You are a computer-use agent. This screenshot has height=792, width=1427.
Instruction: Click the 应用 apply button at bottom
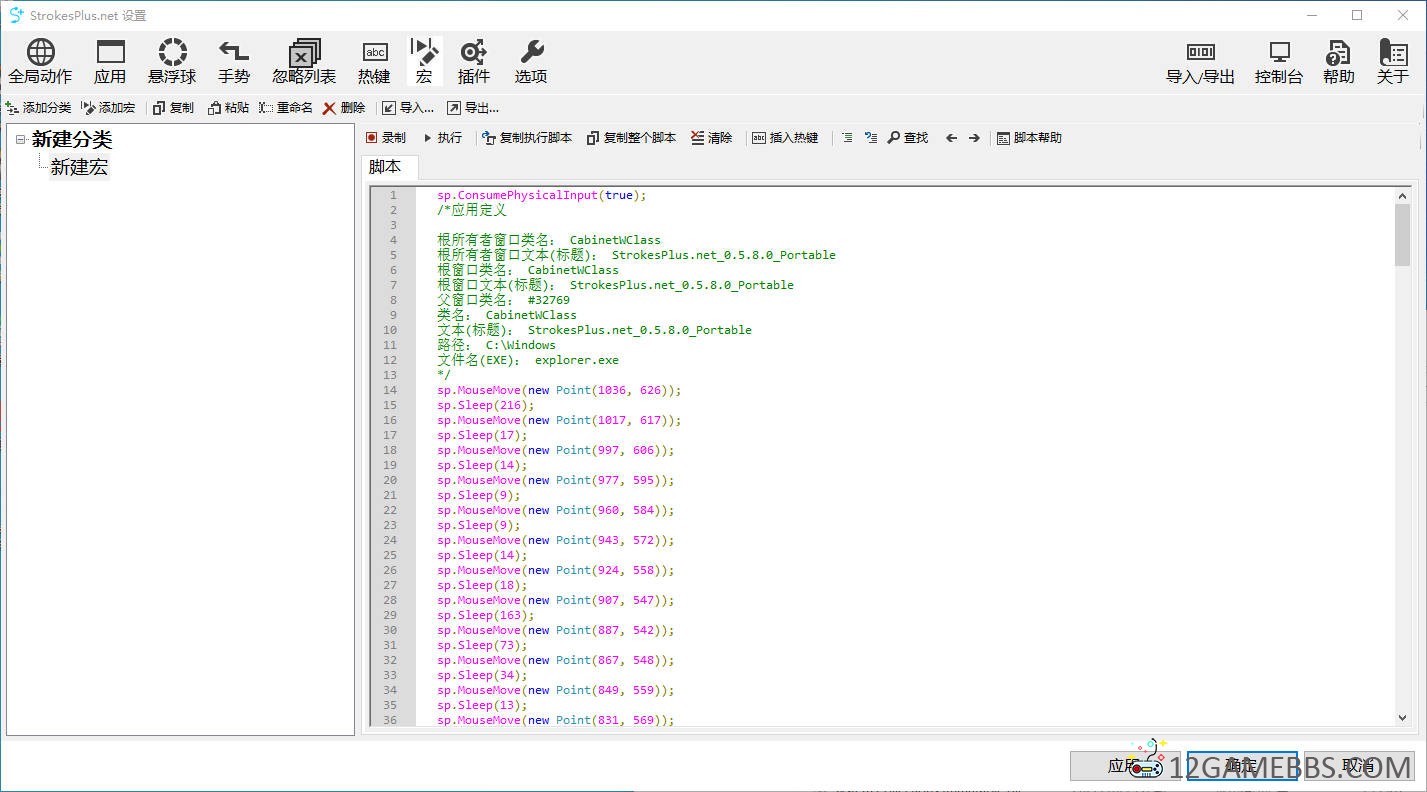1125,766
